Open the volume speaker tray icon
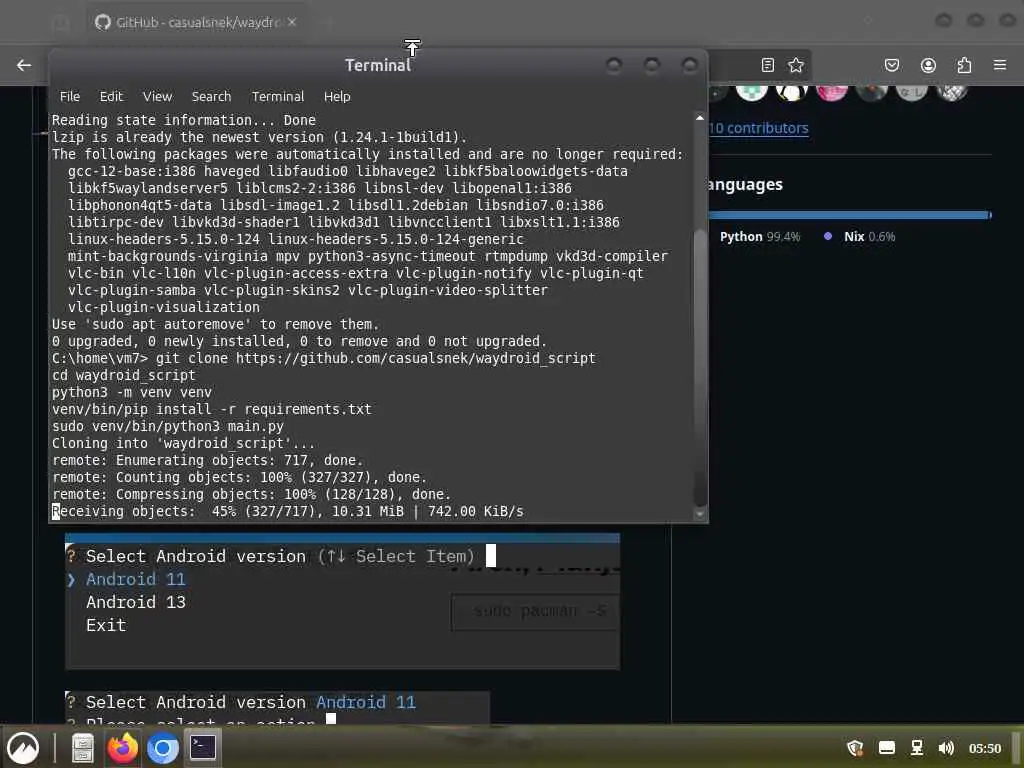Image resolution: width=1024 pixels, height=768 pixels. point(946,748)
